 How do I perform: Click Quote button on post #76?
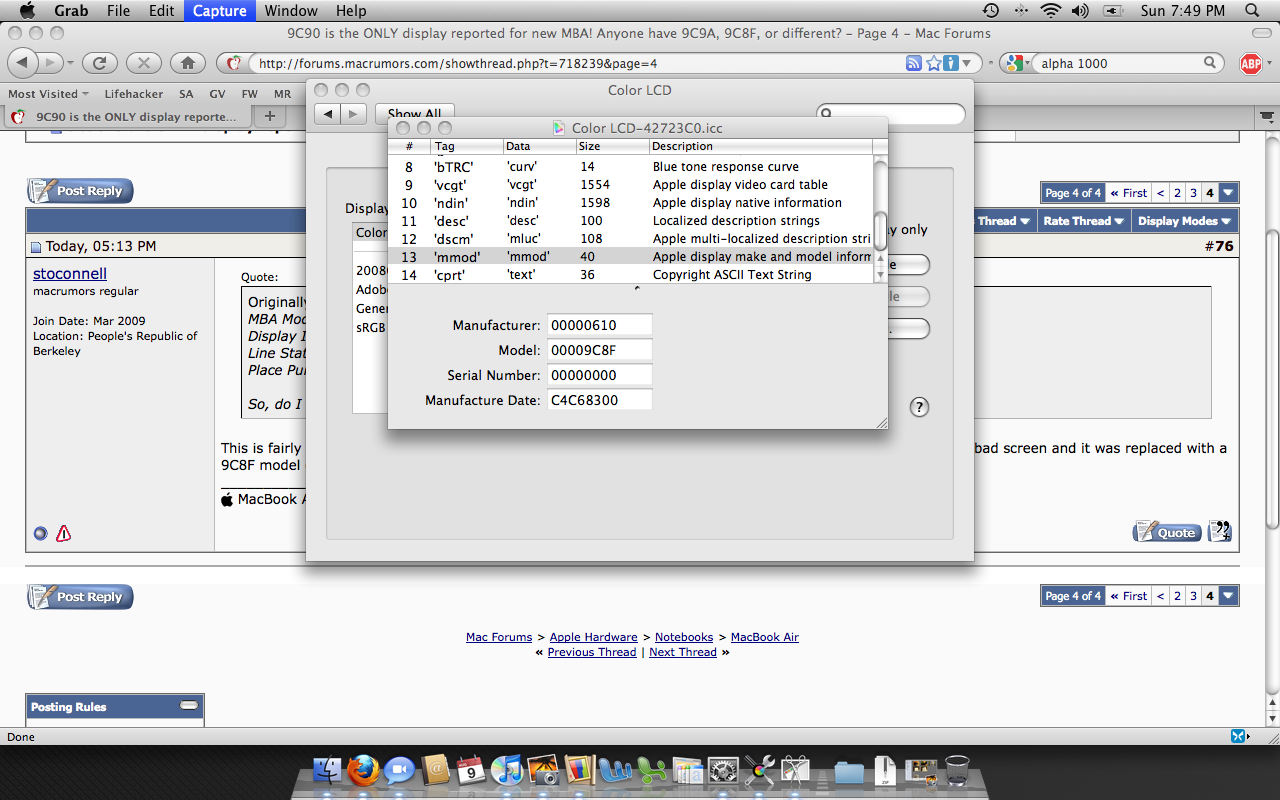[1167, 532]
